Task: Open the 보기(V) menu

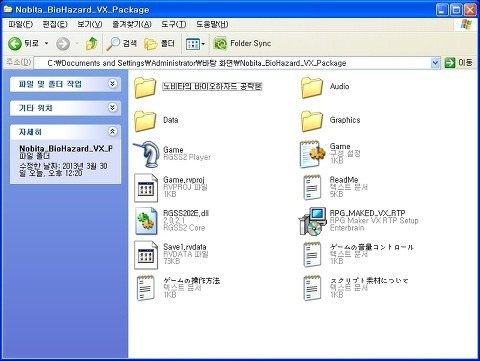Action: [90, 24]
